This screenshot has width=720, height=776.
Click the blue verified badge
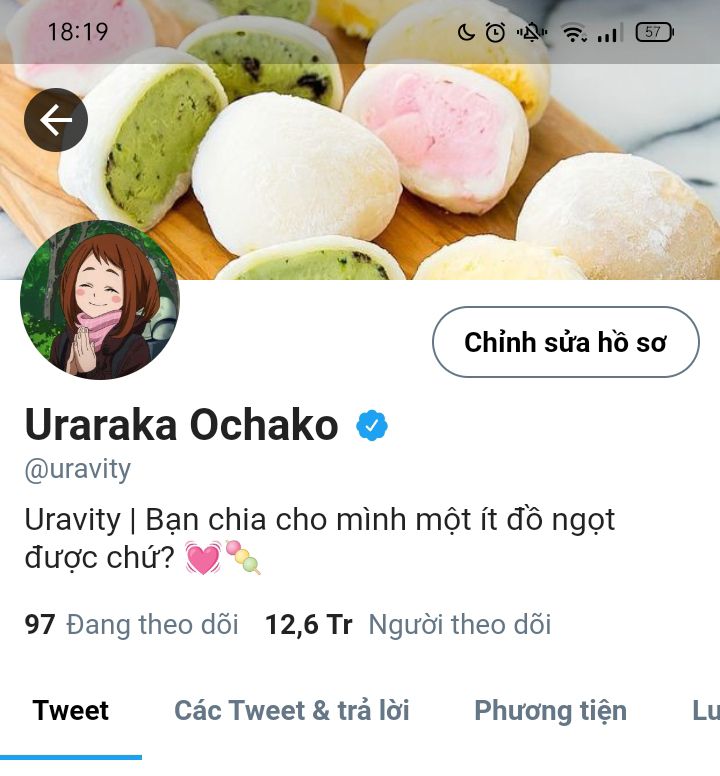click(x=372, y=425)
